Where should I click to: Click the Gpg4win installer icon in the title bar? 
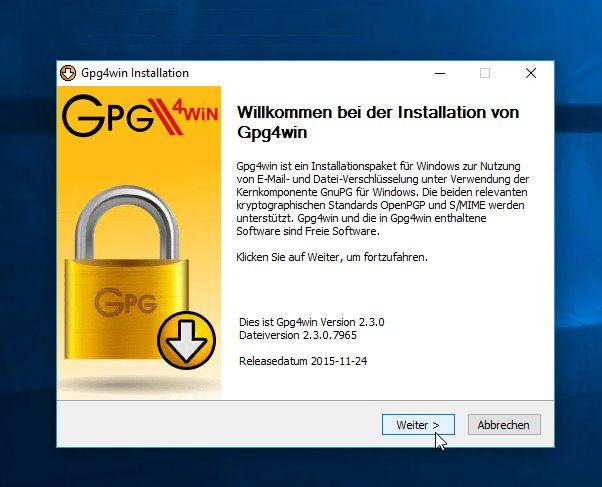point(68,73)
